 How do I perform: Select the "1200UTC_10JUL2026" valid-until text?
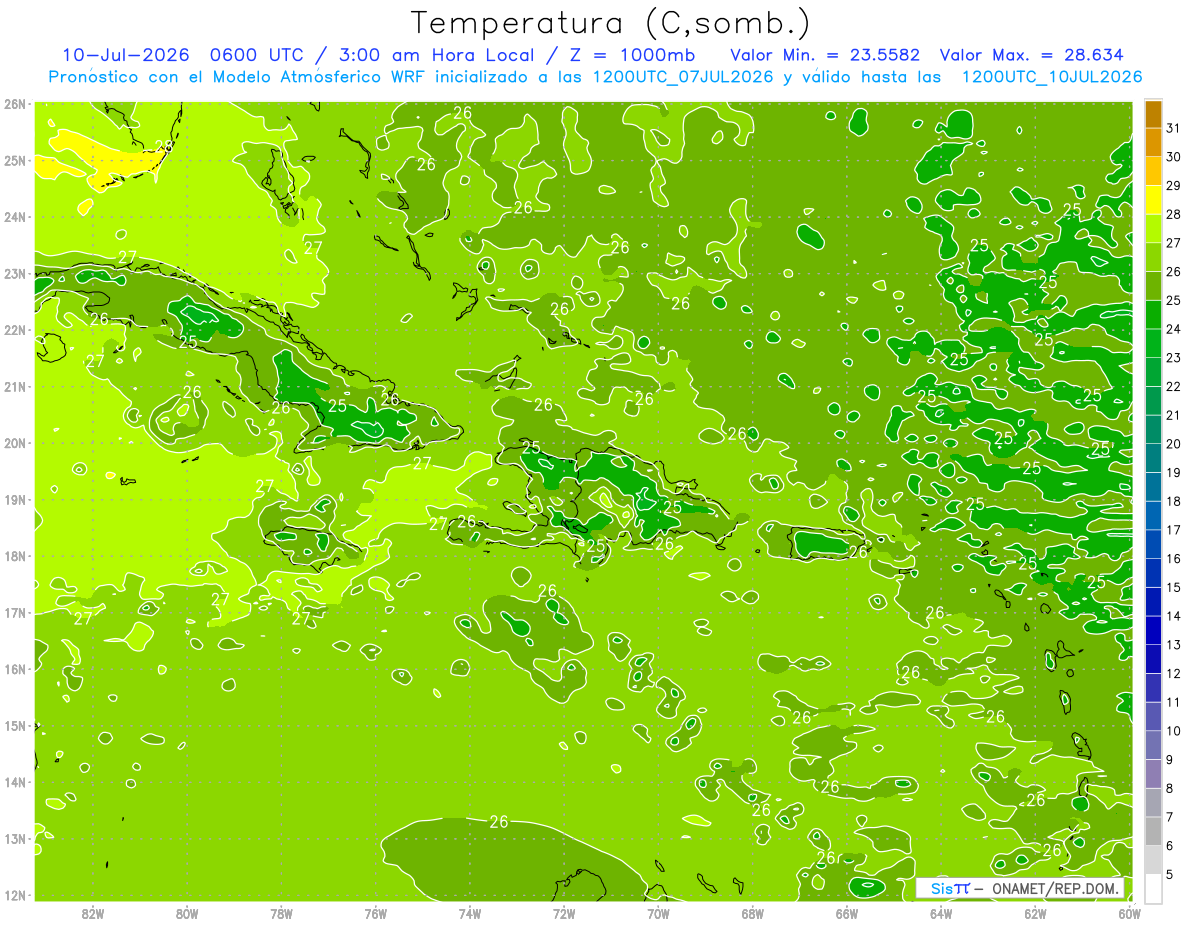1051,77
